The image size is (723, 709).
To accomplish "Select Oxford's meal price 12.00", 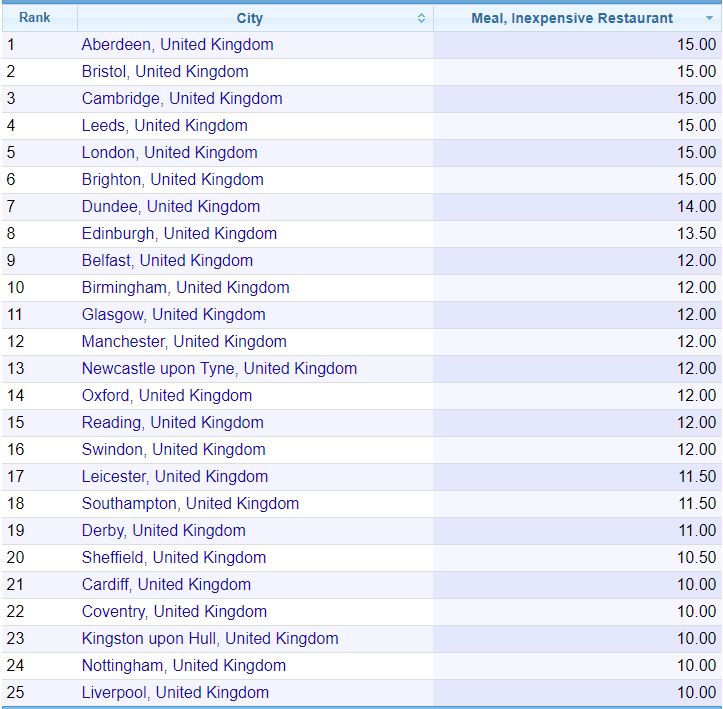I will point(696,396).
